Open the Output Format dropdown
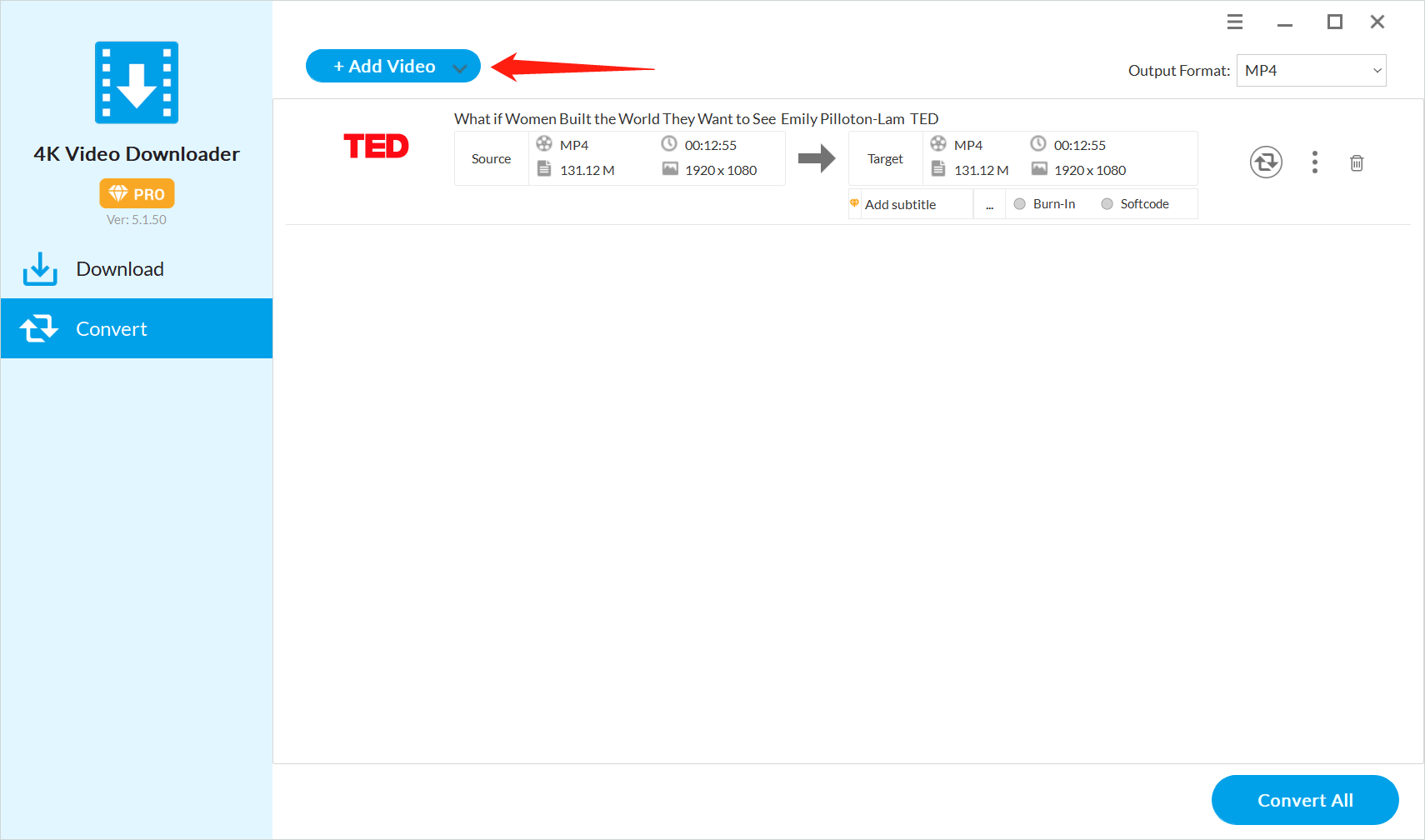The image size is (1425, 840). point(1311,71)
